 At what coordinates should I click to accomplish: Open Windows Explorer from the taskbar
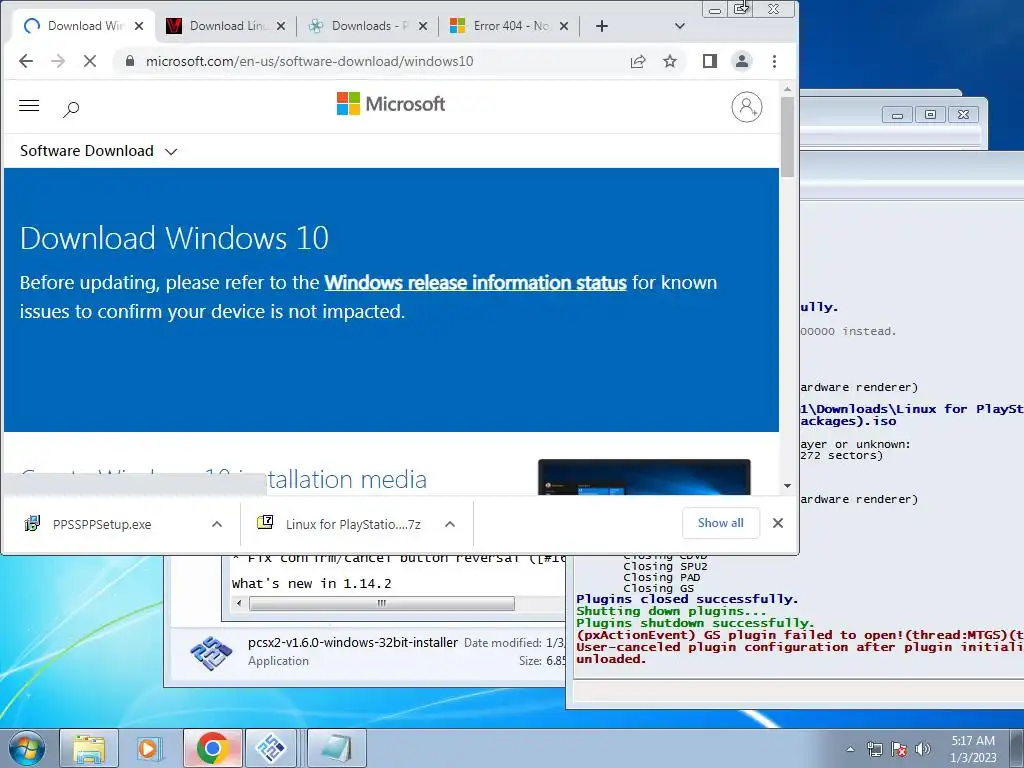[89, 748]
